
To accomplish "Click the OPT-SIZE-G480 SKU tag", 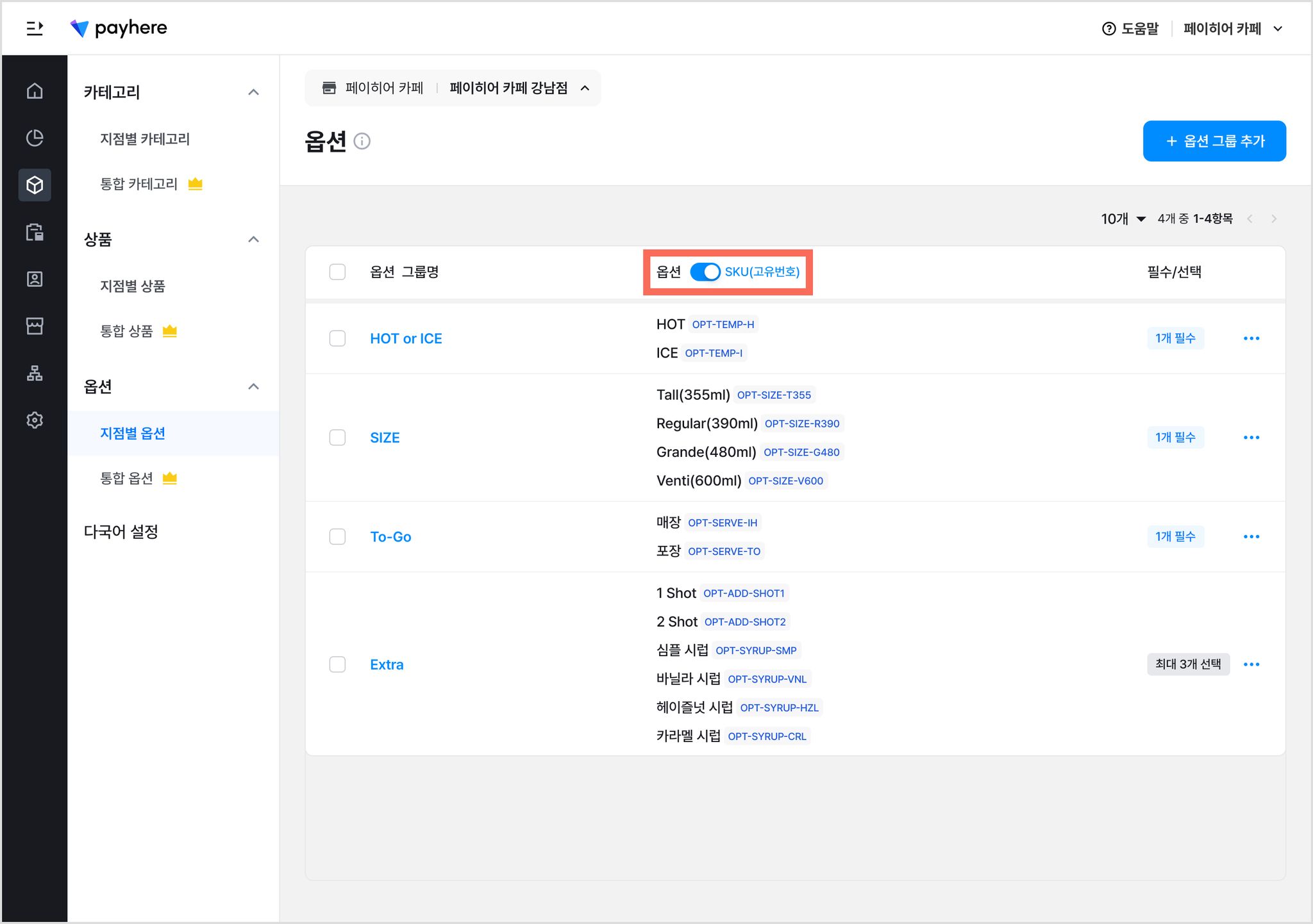I will (x=801, y=452).
